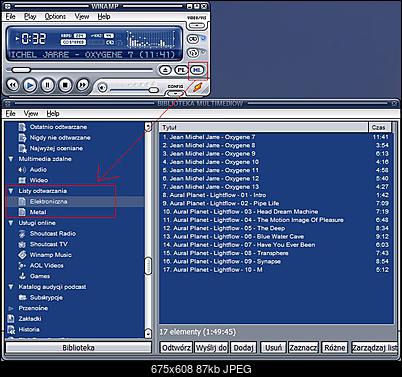Click the Eject open-file button
This screenshot has width=402, height=377.
coord(165,70)
